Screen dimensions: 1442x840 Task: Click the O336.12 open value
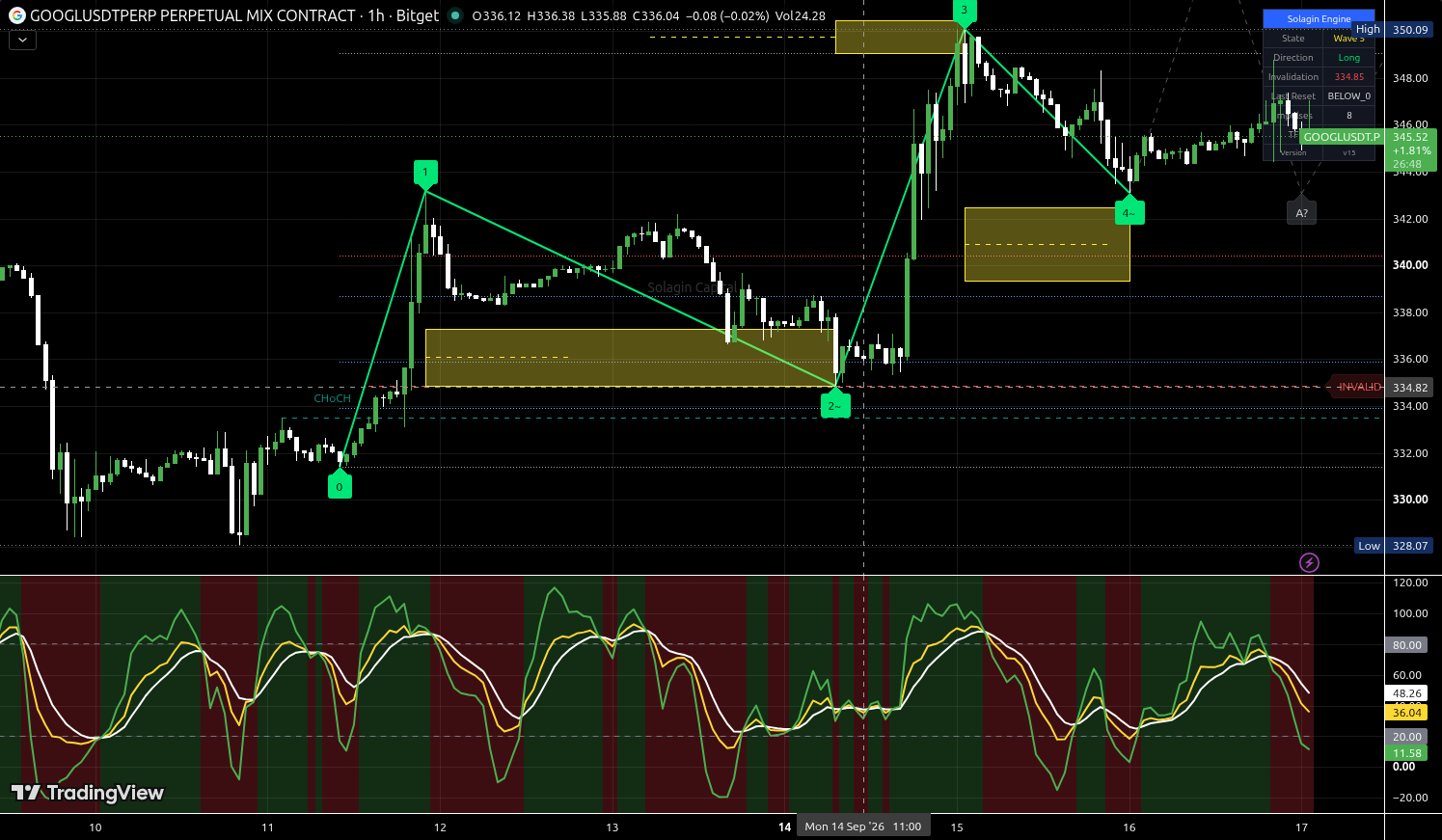coord(497,16)
